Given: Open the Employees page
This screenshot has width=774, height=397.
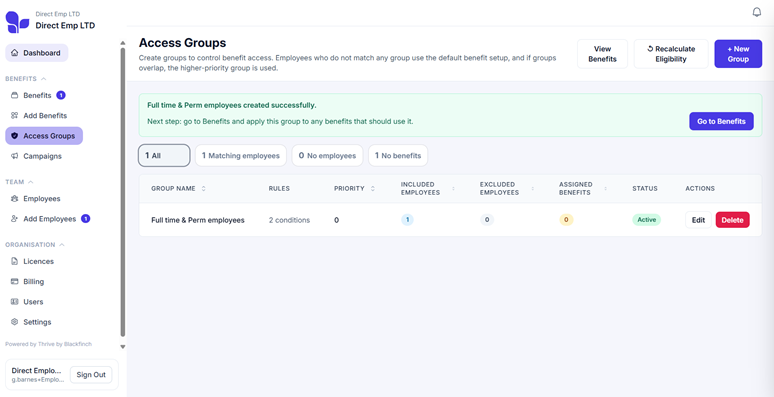Looking at the screenshot, I should (x=36, y=198).
